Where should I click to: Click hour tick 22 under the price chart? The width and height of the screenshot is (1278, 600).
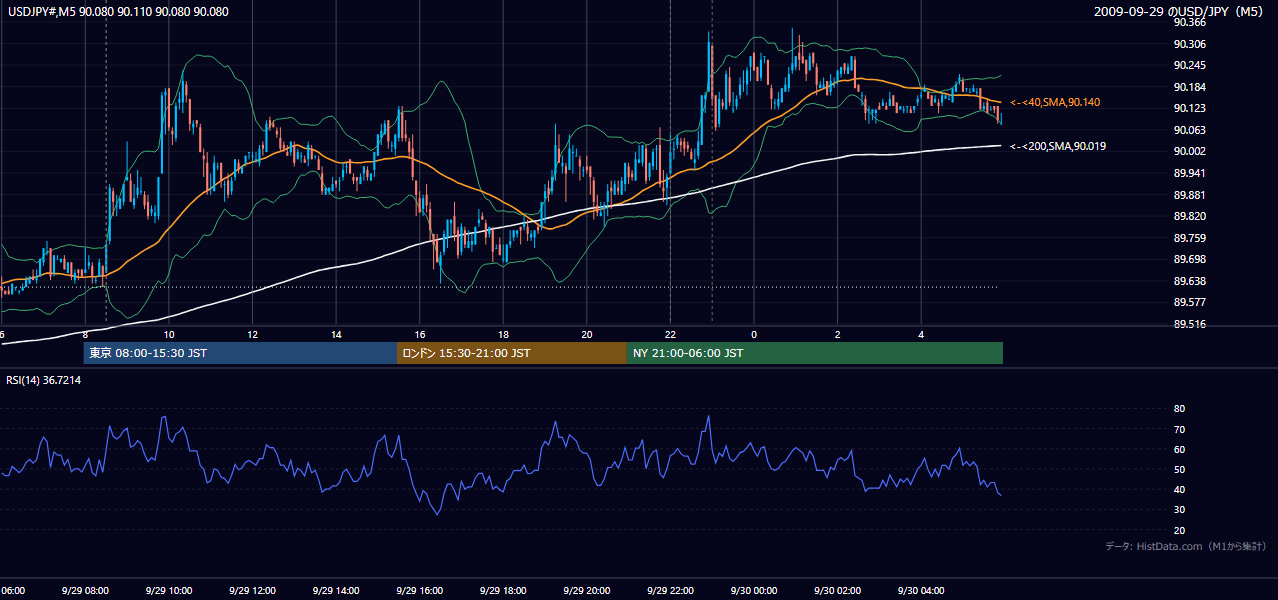pos(670,334)
